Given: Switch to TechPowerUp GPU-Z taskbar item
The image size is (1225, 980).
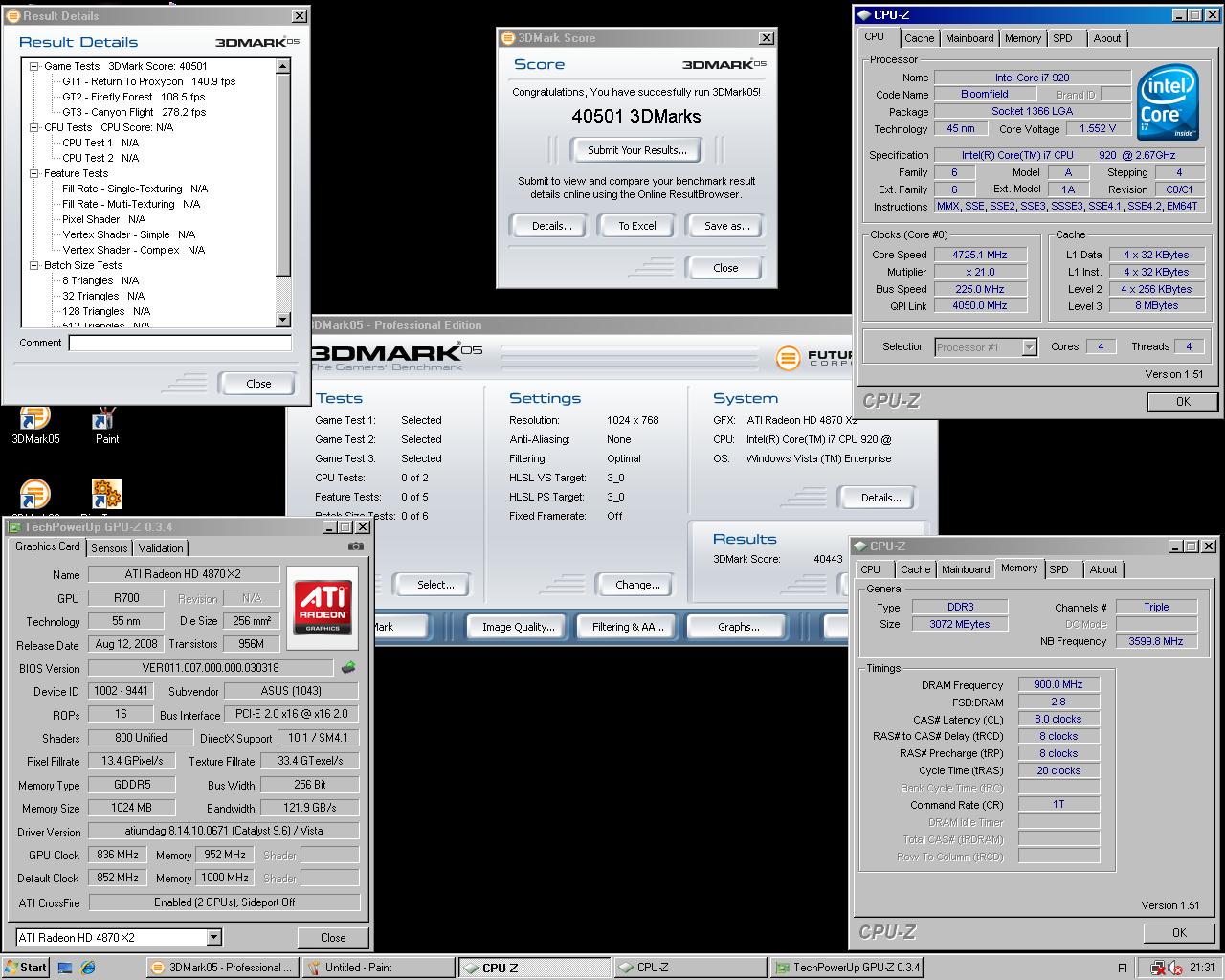Looking at the screenshot, I should pos(846,968).
